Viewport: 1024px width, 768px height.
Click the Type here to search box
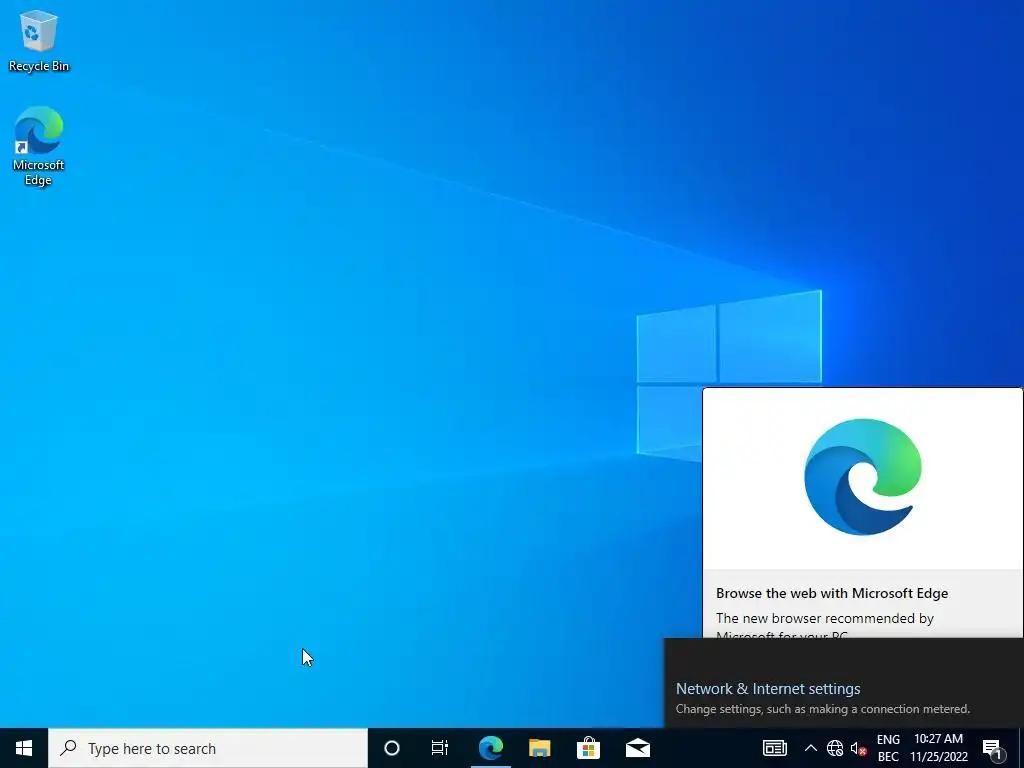pyautogui.click(x=208, y=748)
